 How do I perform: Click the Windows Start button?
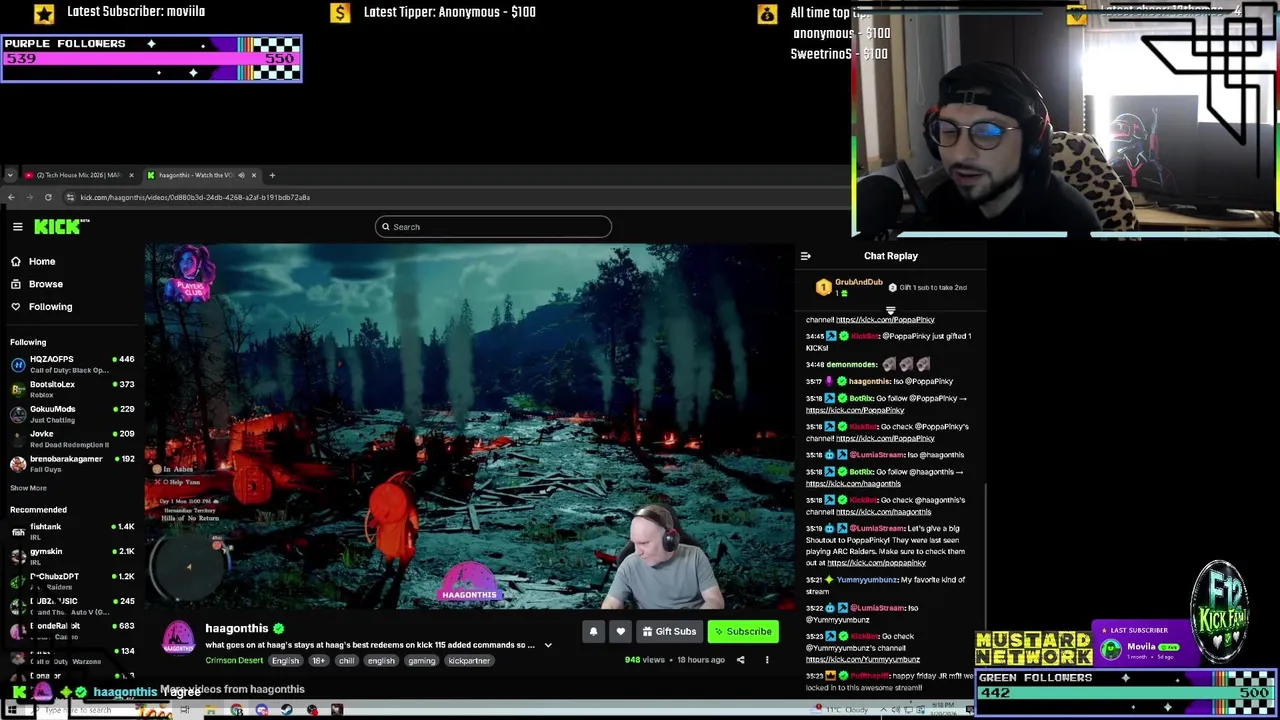12,710
